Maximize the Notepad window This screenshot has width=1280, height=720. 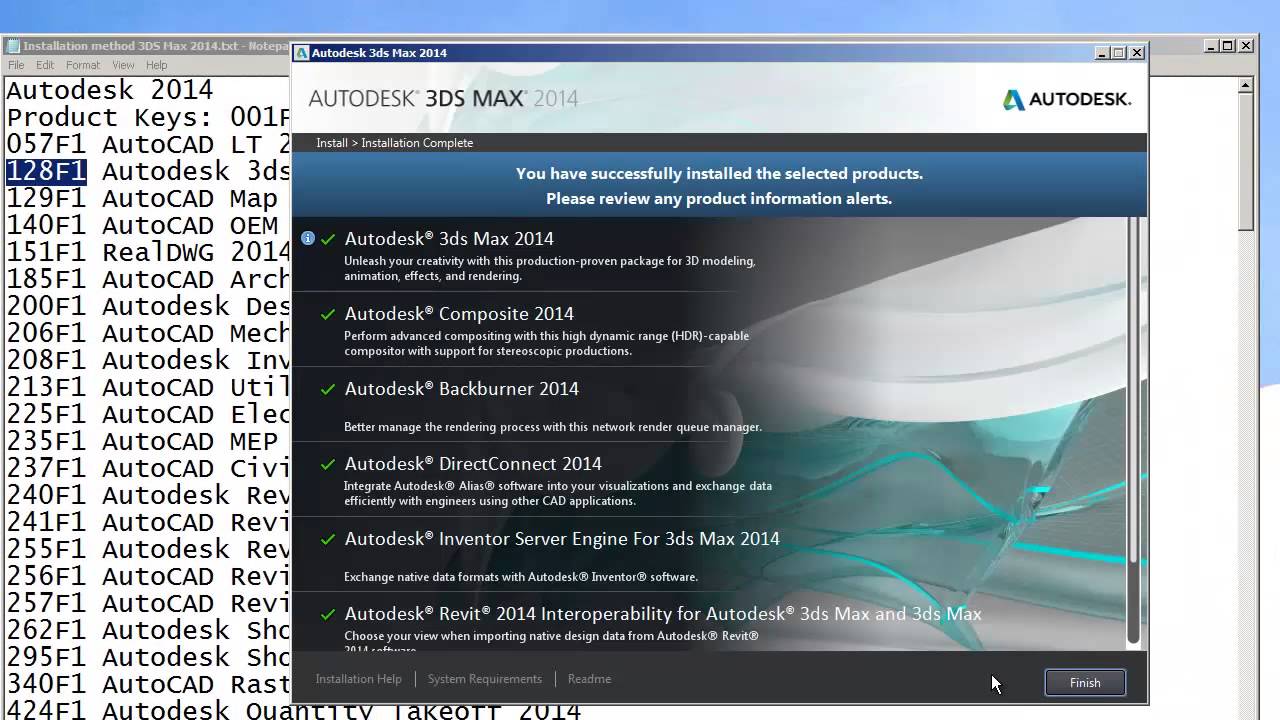(x=1229, y=45)
